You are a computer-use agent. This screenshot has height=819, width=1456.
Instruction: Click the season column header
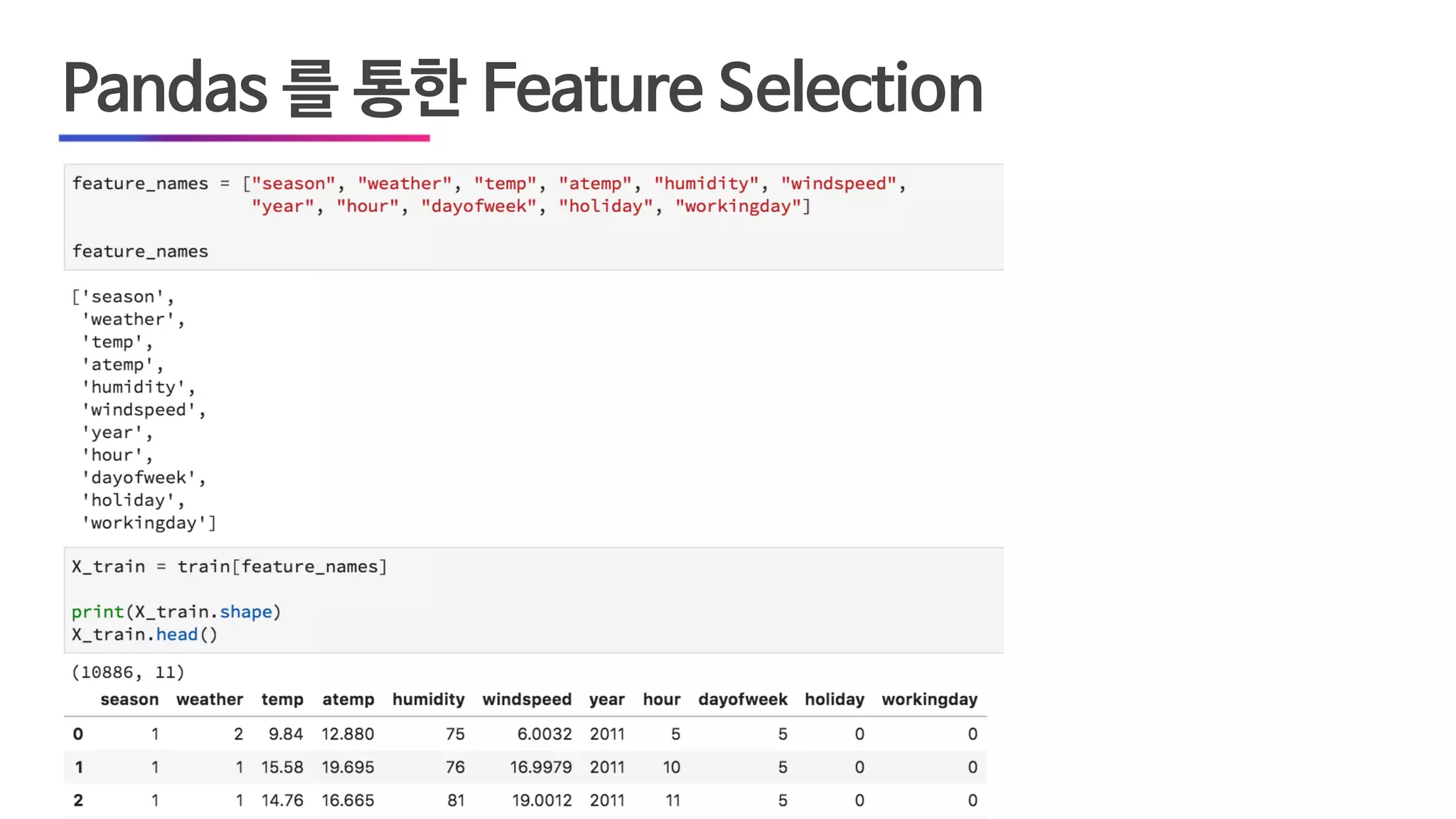[x=129, y=700]
